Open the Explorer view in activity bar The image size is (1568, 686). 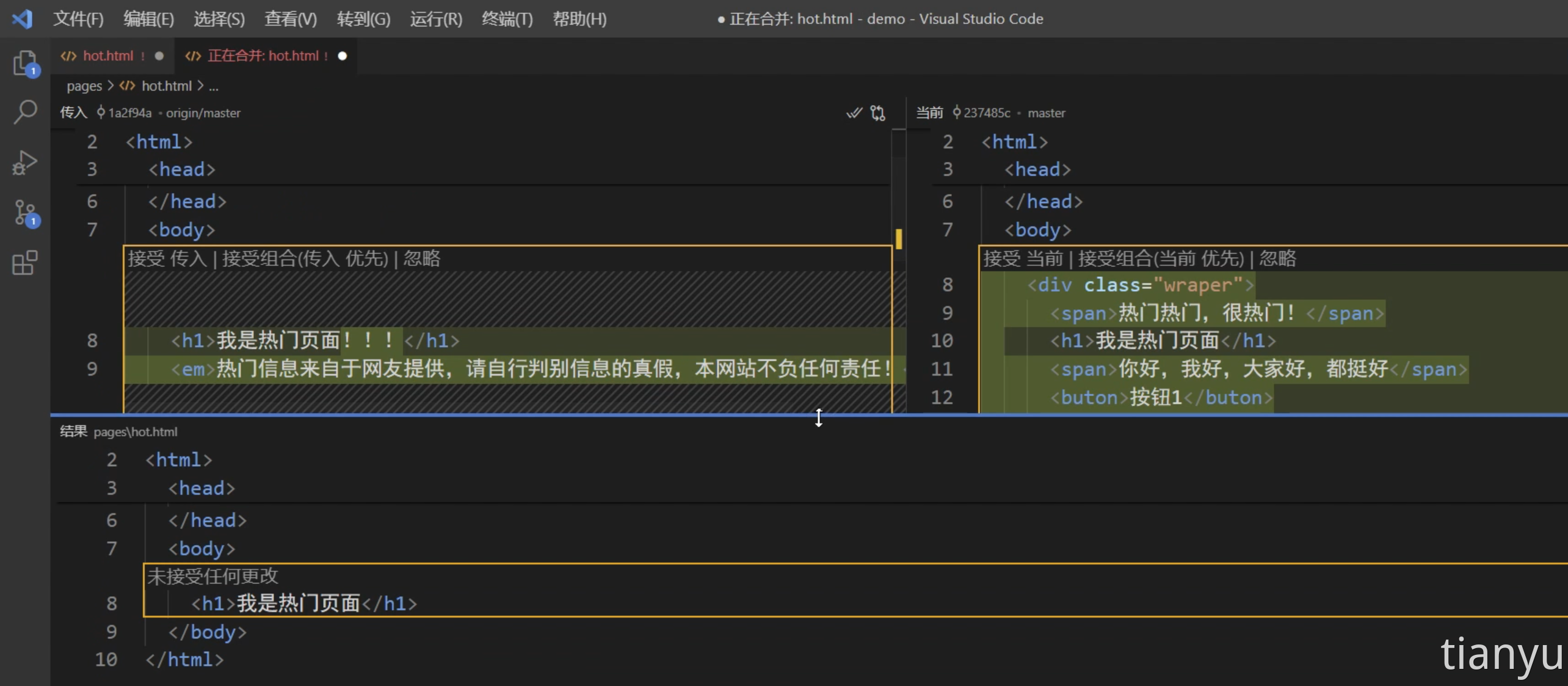click(25, 63)
